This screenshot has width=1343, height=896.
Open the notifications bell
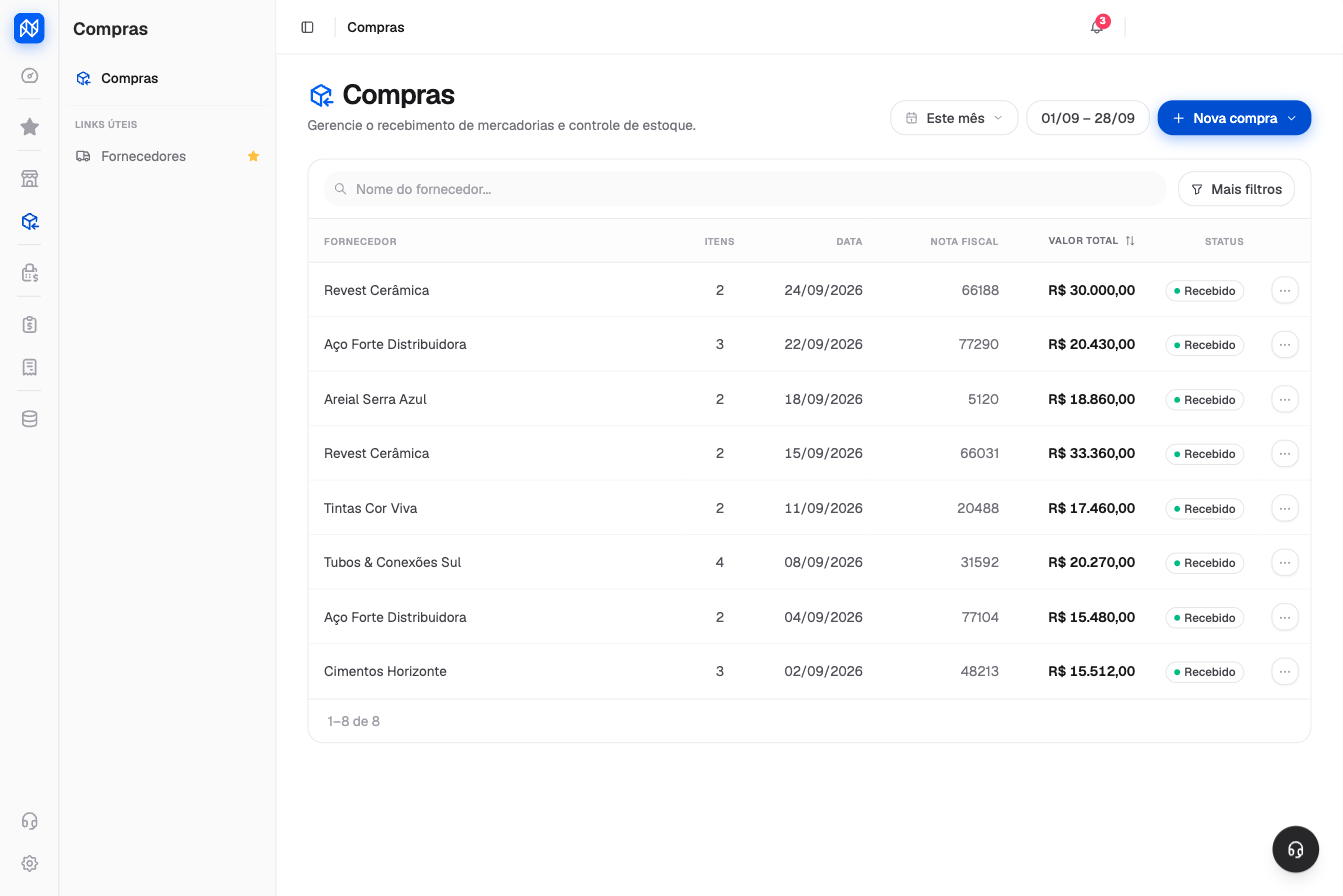pyautogui.click(x=1097, y=27)
